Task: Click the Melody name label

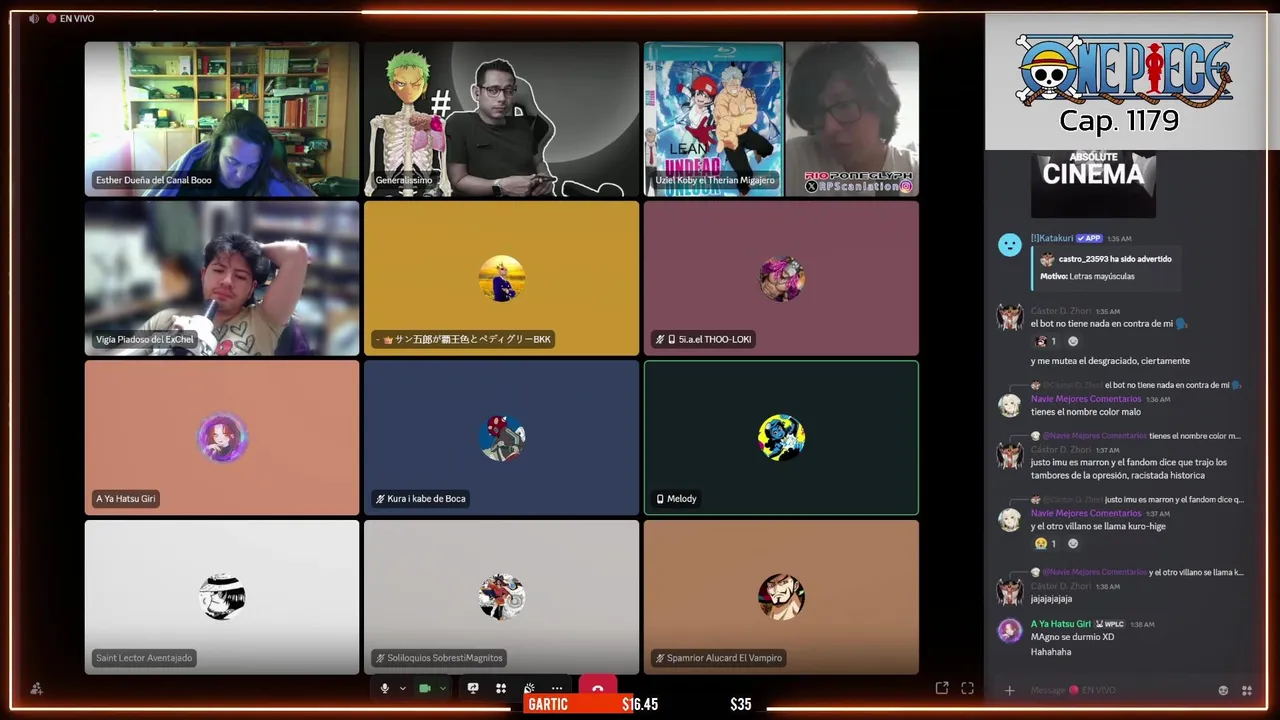Action: tap(676, 498)
